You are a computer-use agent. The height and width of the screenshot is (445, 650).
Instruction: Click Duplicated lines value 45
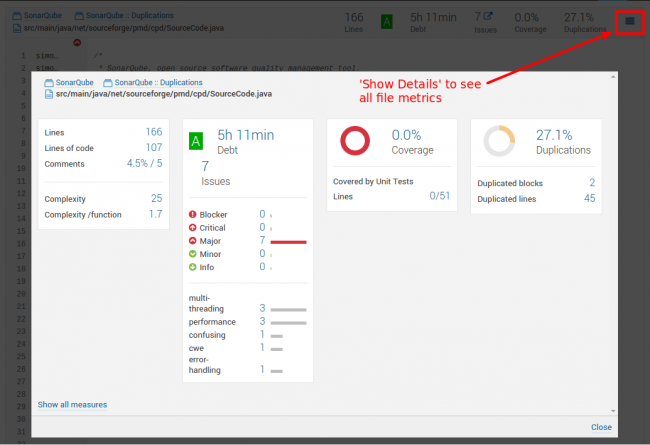click(589, 198)
